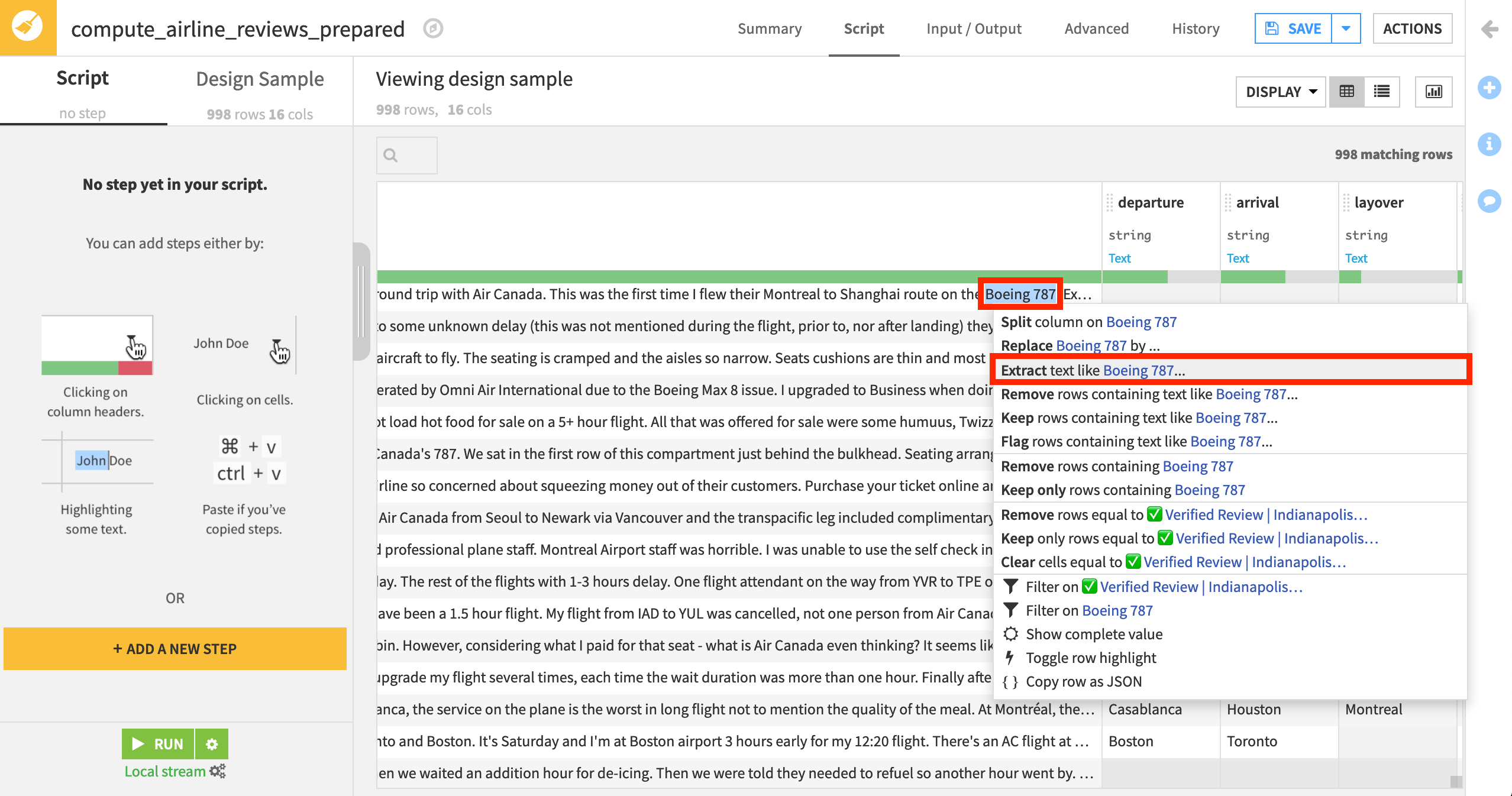
Task: Click the search input field icon
Action: (x=391, y=155)
